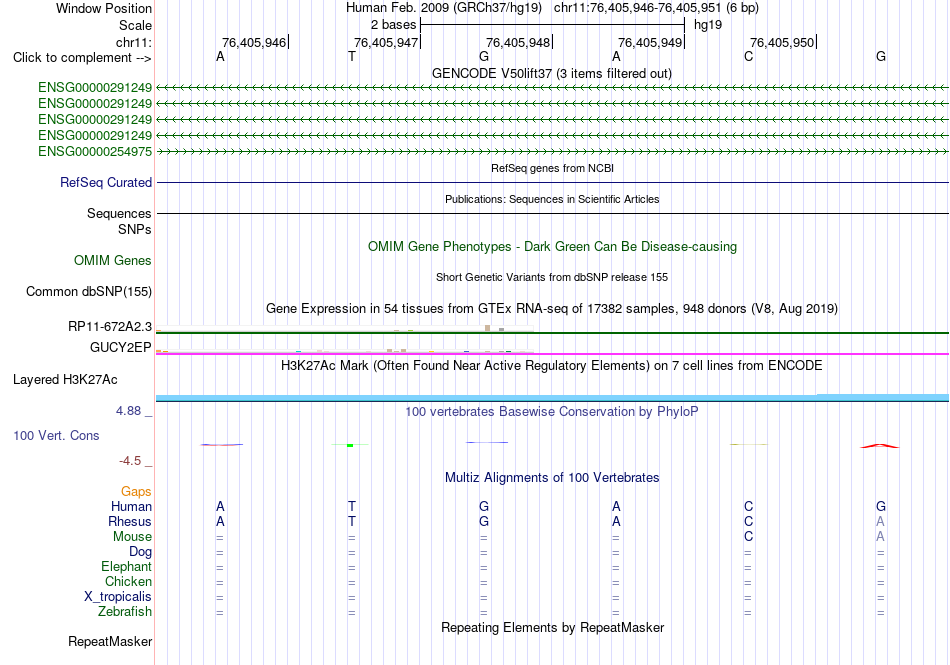The height and width of the screenshot is (665, 950).
Task: Open the RP11-672A2.3 GTEx gene label
Action: (110, 326)
